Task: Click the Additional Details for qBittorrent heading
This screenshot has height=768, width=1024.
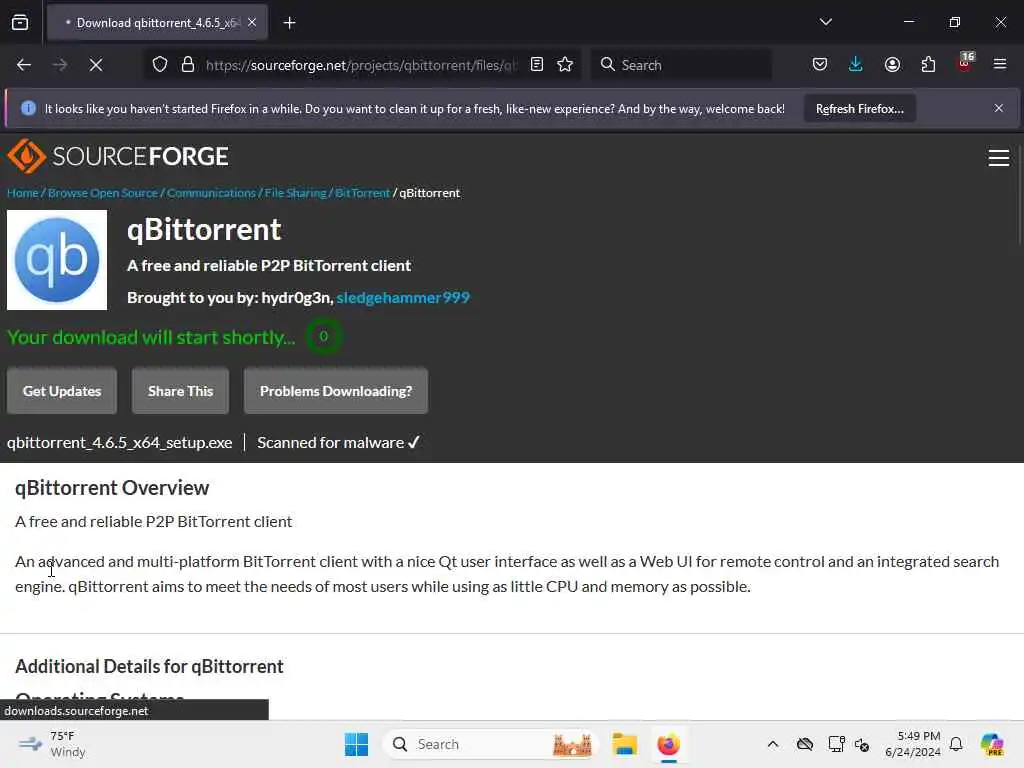Action: click(x=149, y=666)
